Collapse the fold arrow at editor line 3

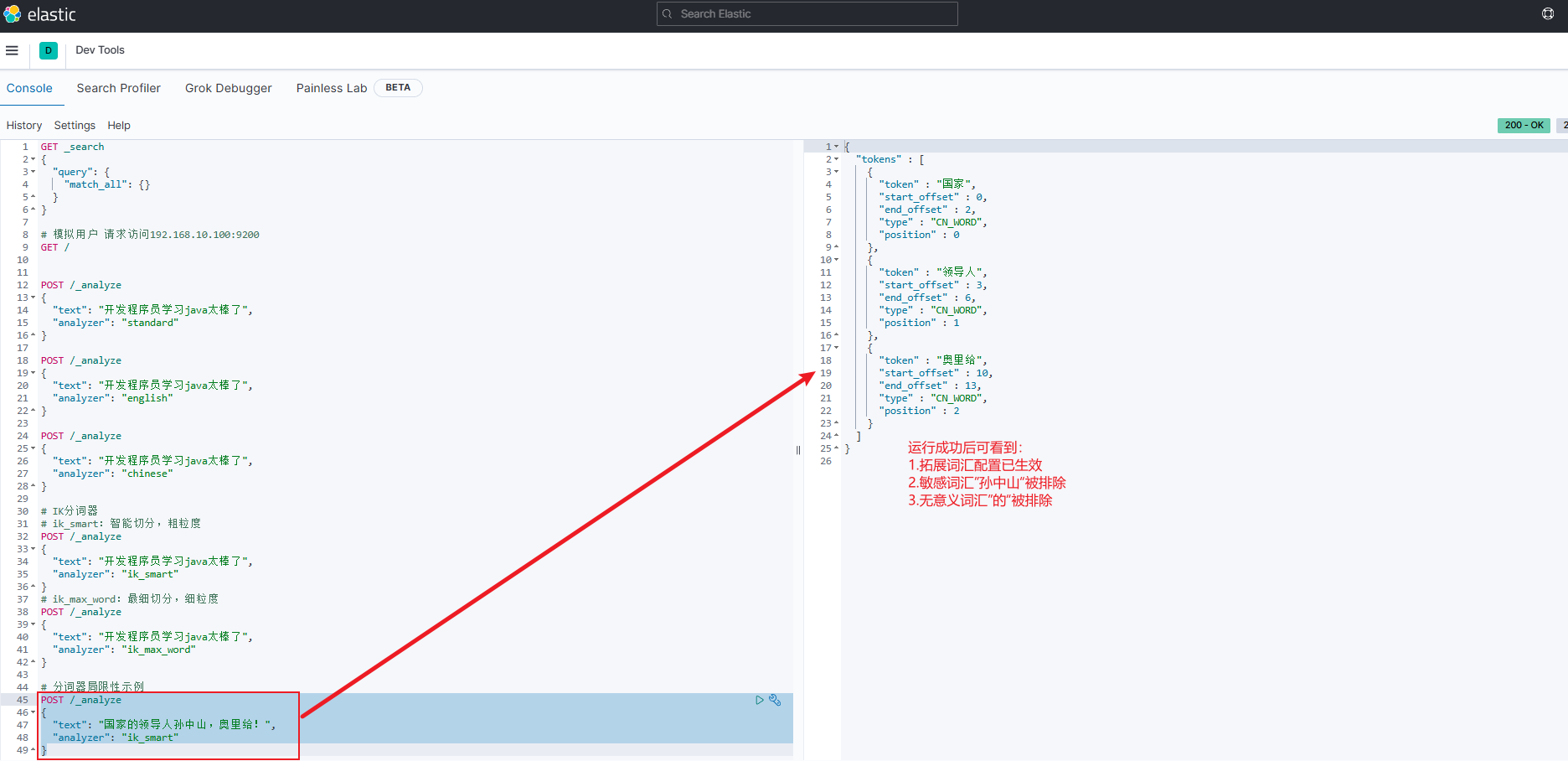click(x=33, y=172)
